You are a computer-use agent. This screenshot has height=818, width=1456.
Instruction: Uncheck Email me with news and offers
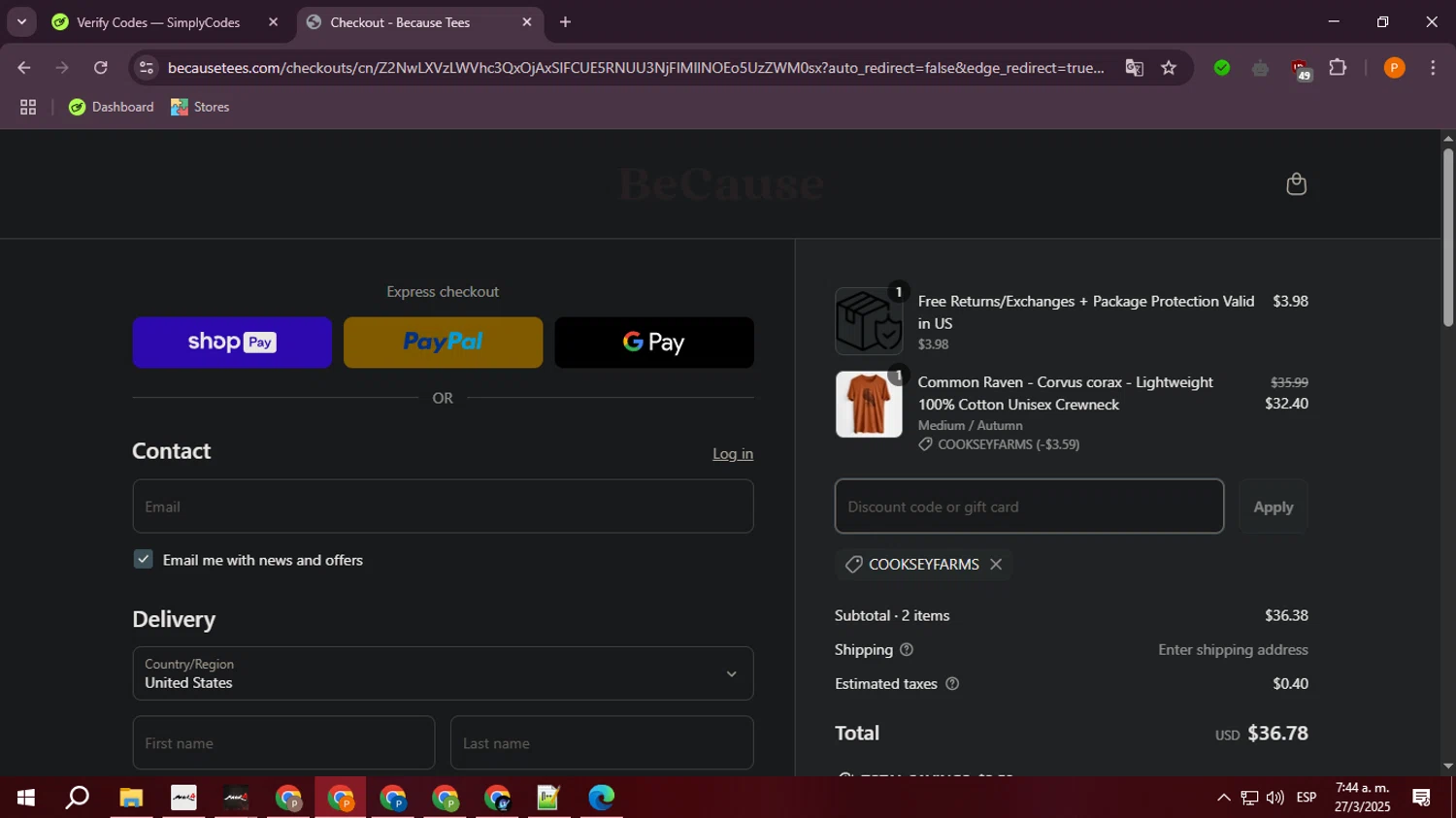pyautogui.click(x=144, y=560)
